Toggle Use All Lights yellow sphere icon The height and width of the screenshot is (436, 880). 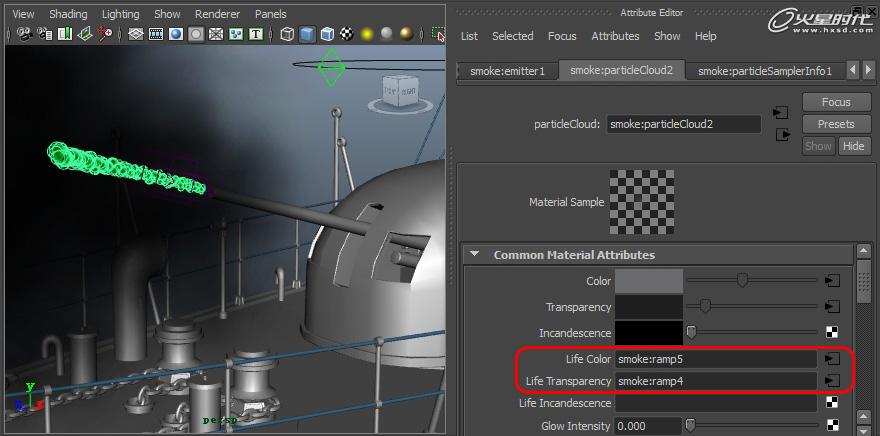click(367, 34)
